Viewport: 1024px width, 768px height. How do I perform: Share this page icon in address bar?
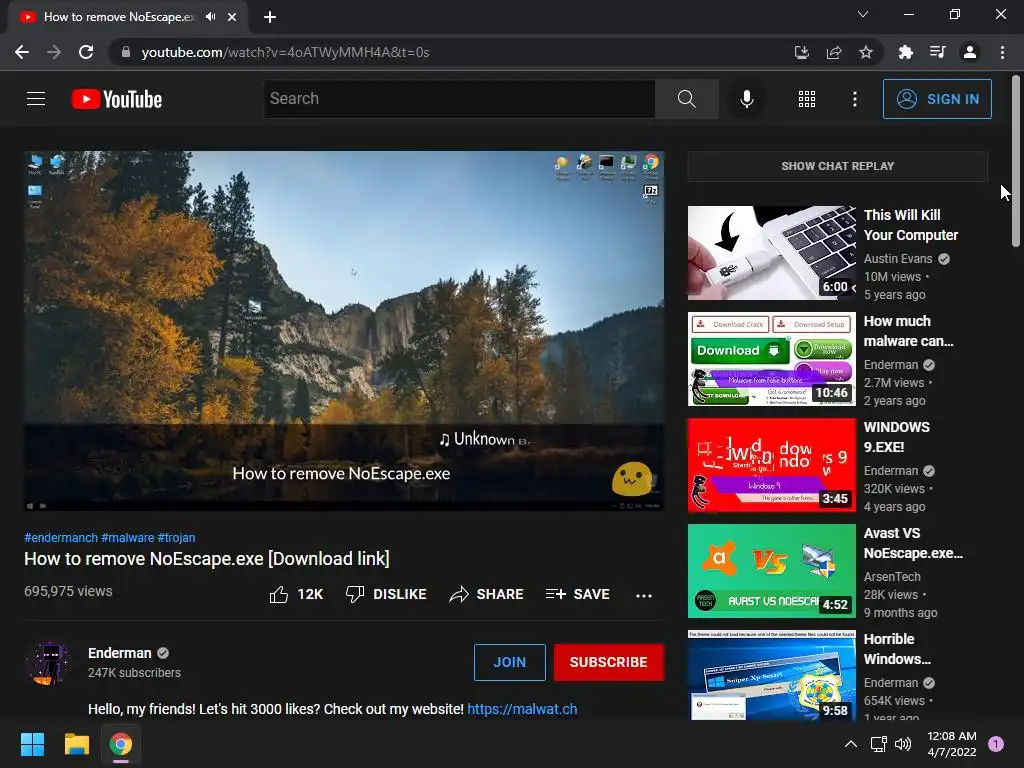[x=834, y=52]
